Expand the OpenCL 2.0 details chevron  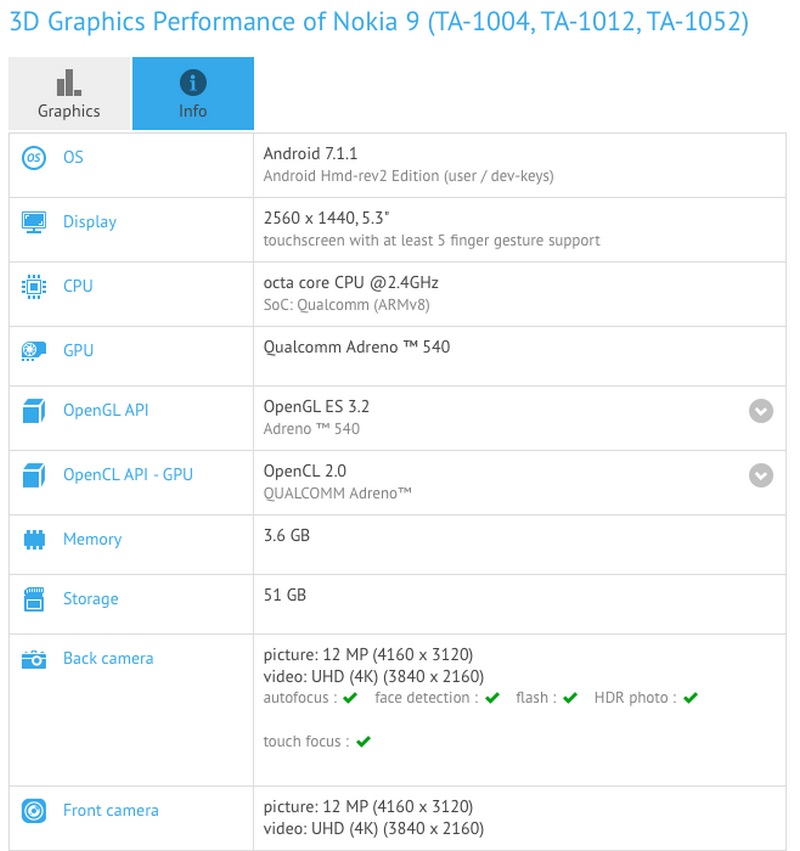[x=760, y=475]
